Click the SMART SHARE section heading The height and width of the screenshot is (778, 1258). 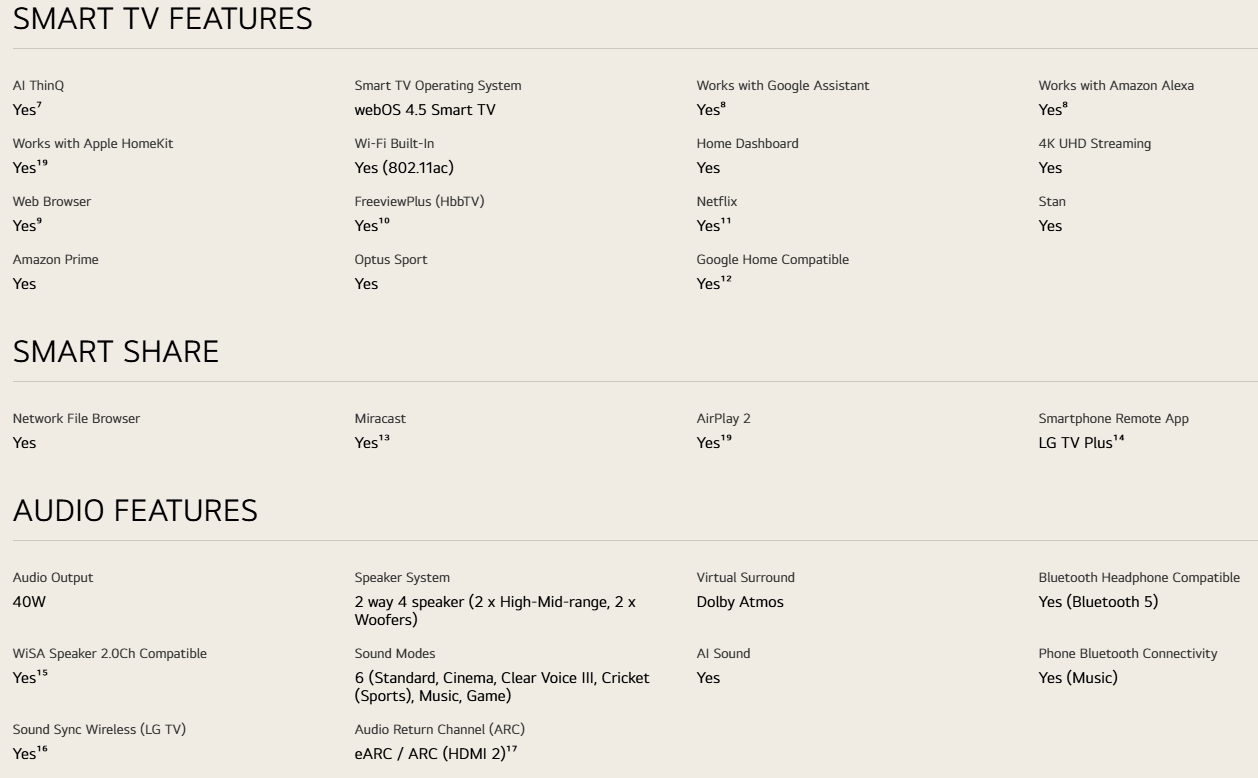(x=116, y=351)
